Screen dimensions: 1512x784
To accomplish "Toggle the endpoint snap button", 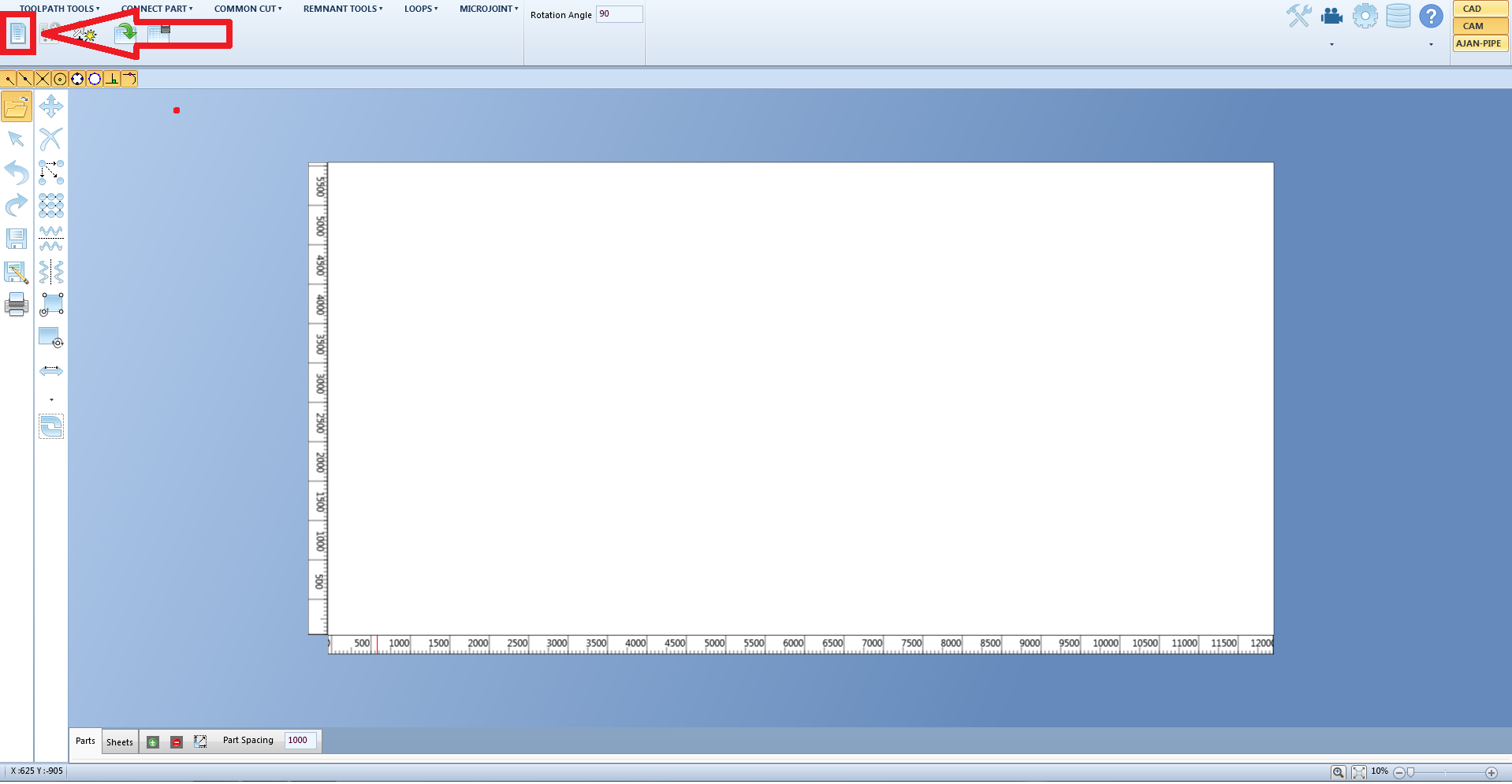I will pos(9,79).
